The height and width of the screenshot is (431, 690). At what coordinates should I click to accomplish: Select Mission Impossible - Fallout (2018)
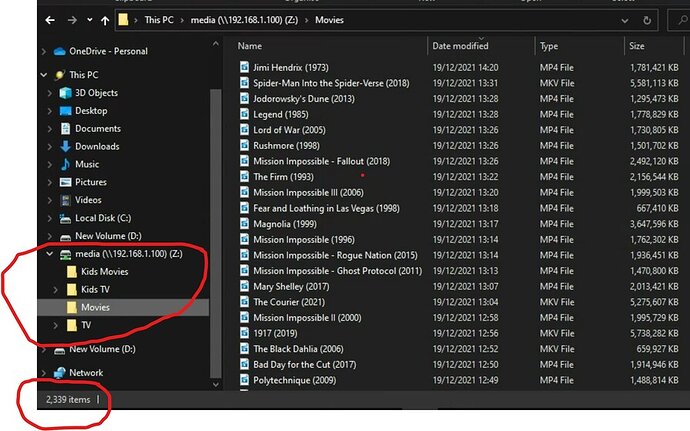(x=321, y=161)
